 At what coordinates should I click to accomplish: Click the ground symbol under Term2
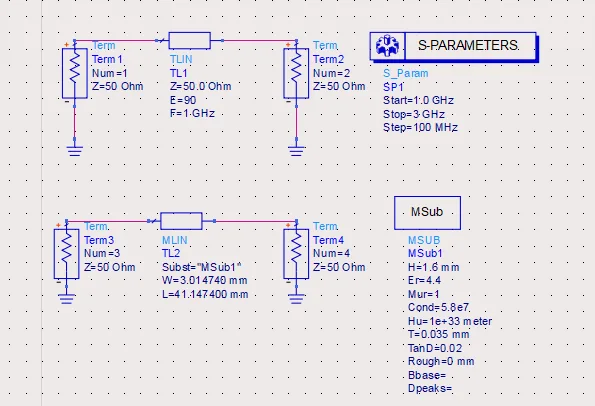296,151
